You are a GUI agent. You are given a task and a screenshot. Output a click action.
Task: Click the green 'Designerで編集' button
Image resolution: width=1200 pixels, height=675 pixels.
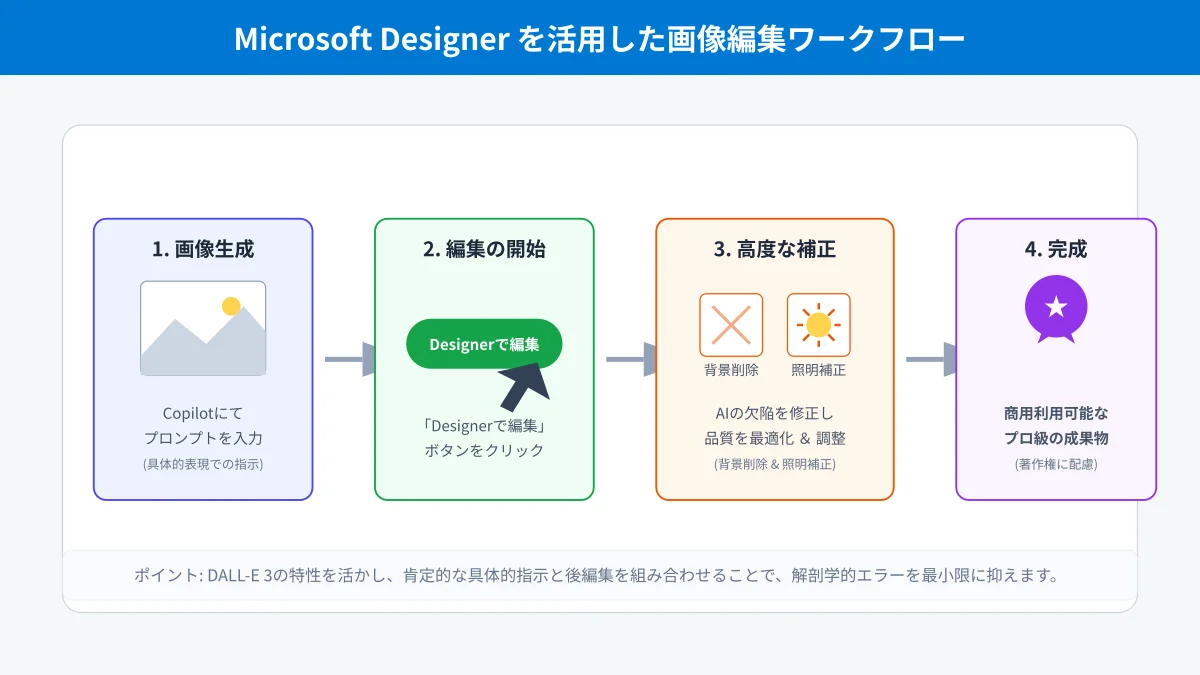coord(484,344)
